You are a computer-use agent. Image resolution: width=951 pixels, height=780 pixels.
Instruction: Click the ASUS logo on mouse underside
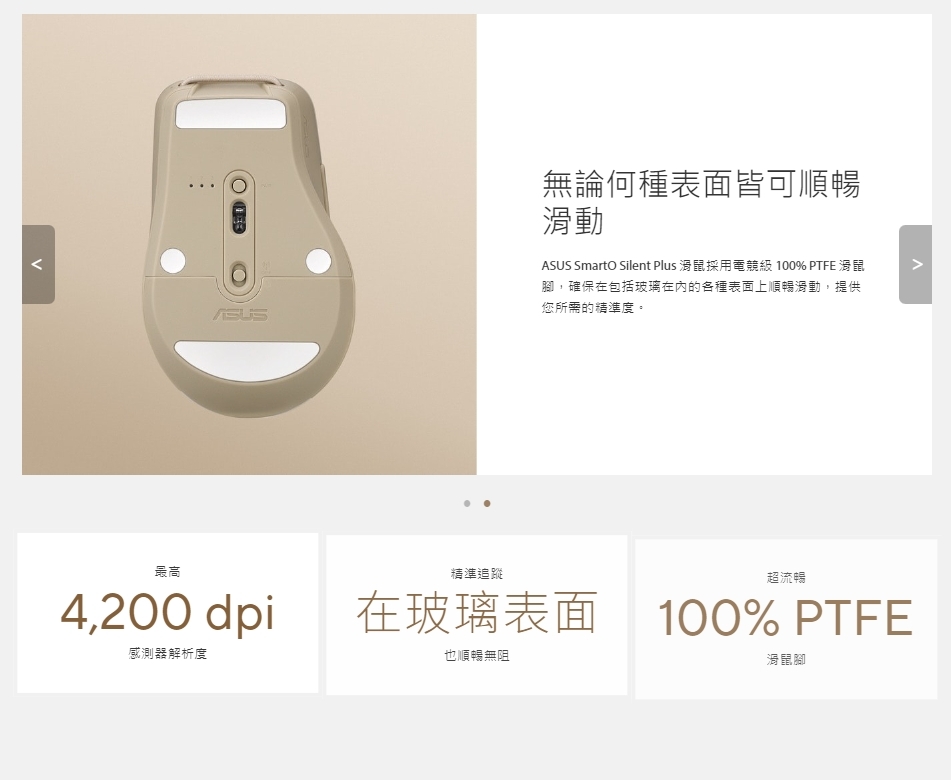click(240, 314)
